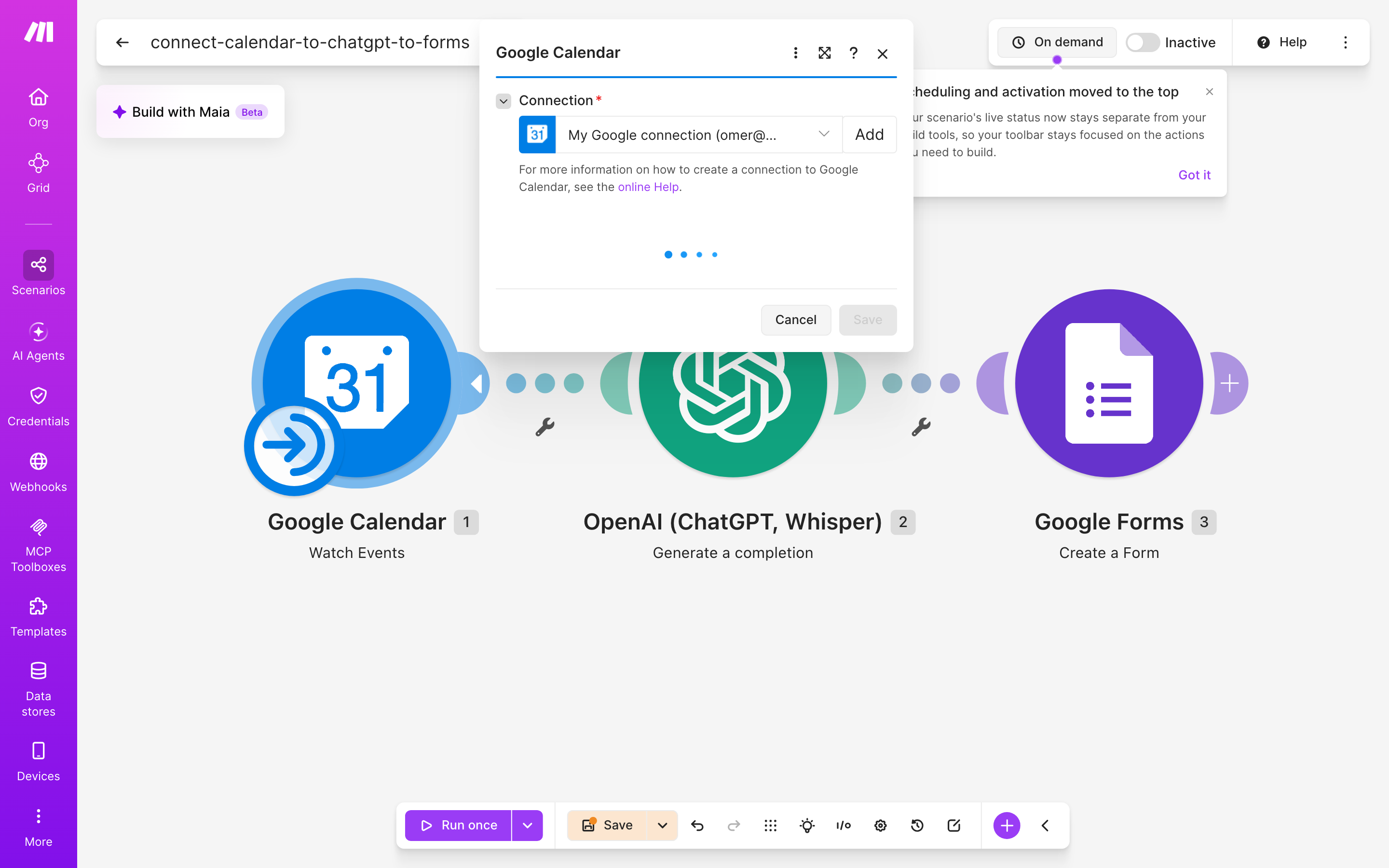Open Templates section

click(x=39, y=617)
